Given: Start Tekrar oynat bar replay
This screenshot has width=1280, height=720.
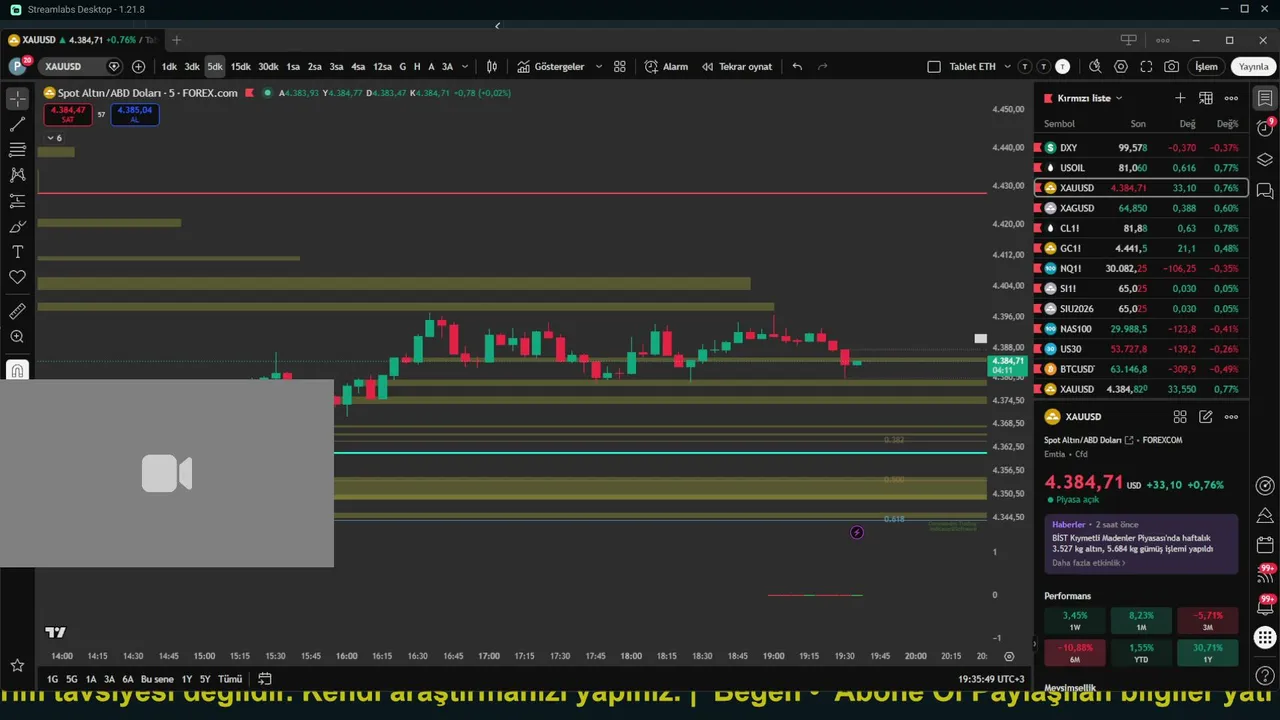Looking at the screenshot, I should pyautogui.click(x=737, y=67).
